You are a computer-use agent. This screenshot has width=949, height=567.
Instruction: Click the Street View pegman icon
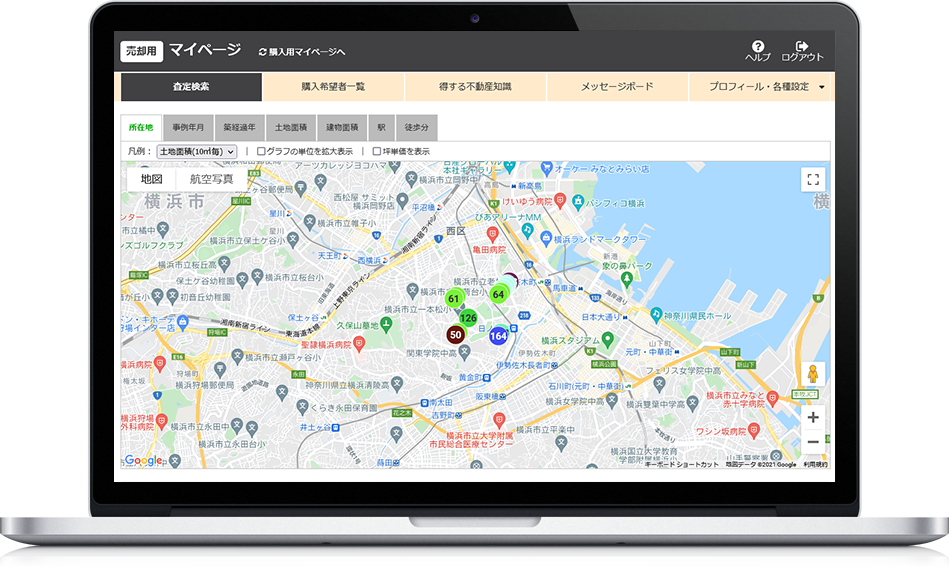(813, 374)
